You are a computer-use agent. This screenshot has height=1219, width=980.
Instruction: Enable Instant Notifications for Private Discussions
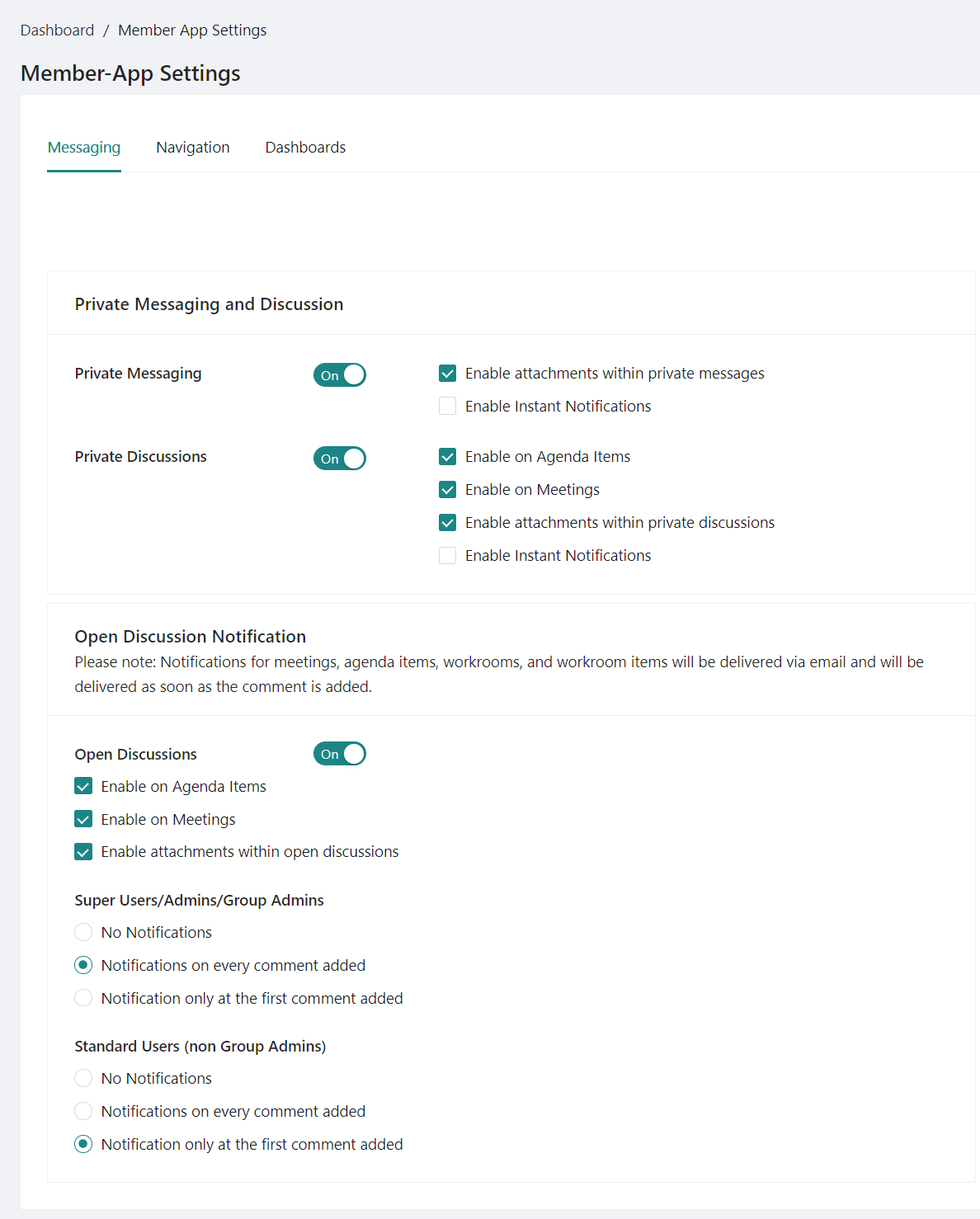[x=447, y=555]
